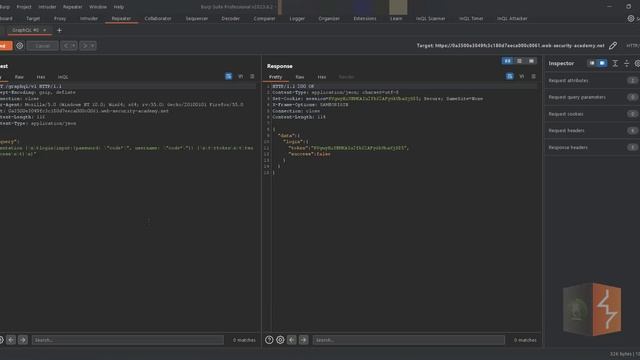Select the request Hex view tab

click(x=41, y=77)
